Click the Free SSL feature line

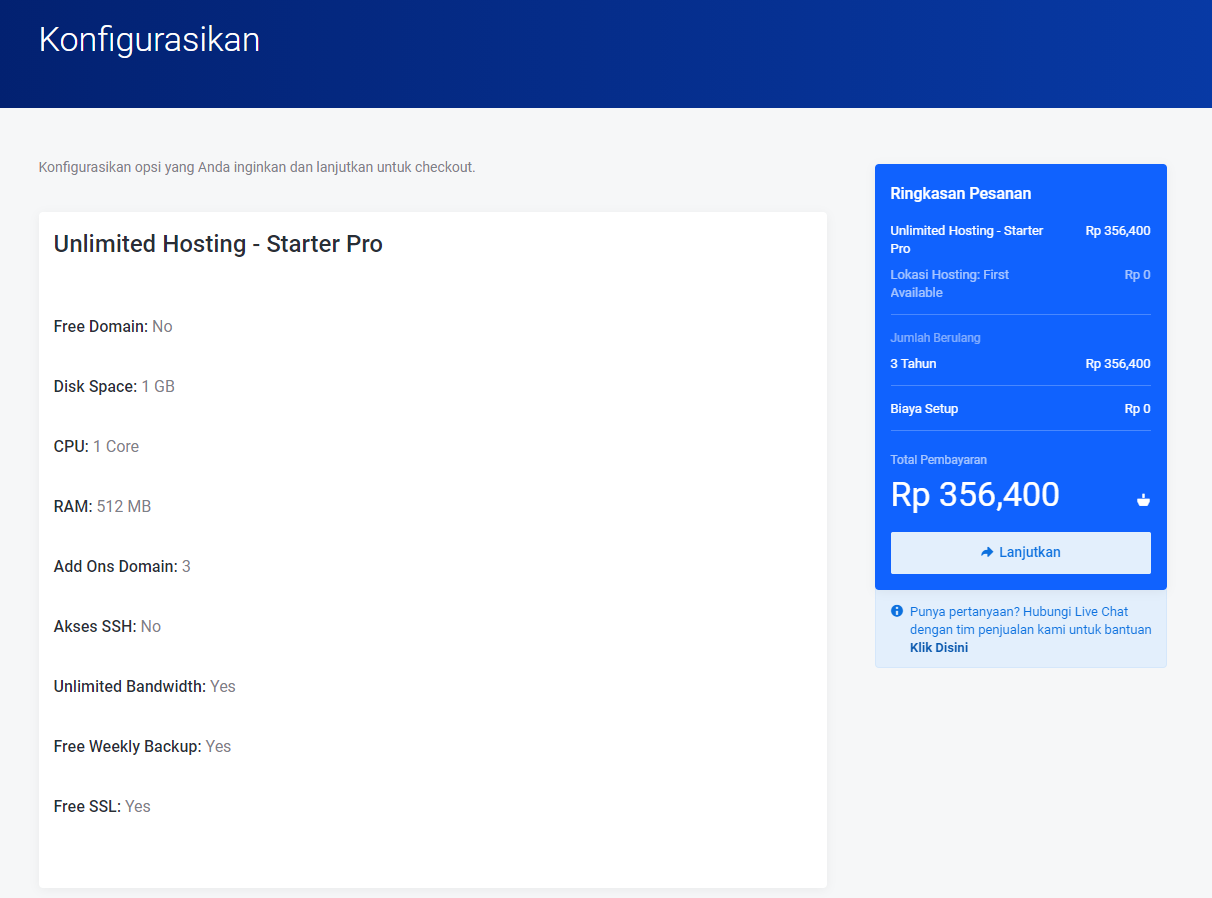102,807
